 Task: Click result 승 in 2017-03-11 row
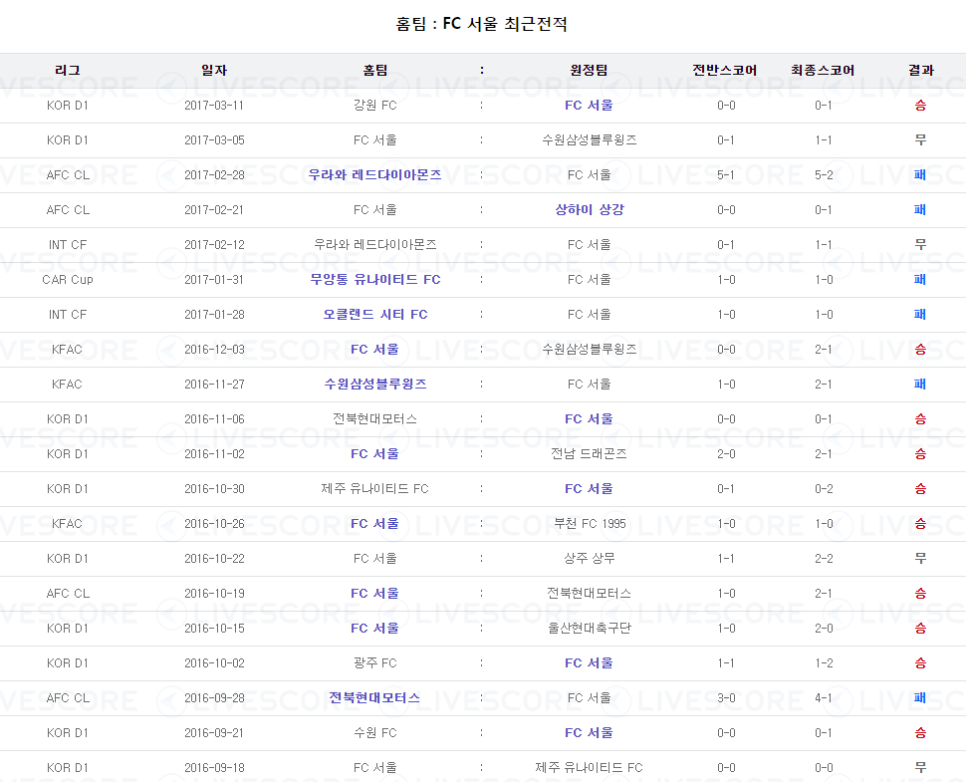pos(920,105)
